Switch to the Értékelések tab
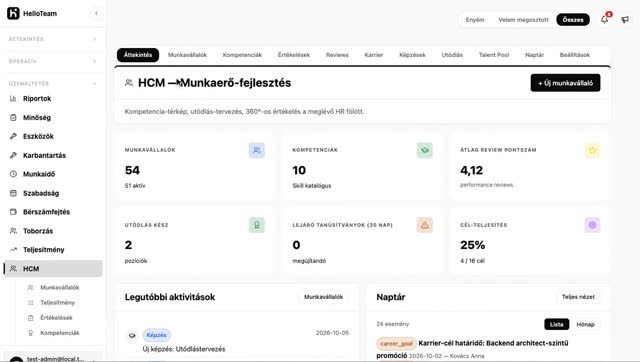This screenshot has height=362, width=640. (x=294, y=55)
